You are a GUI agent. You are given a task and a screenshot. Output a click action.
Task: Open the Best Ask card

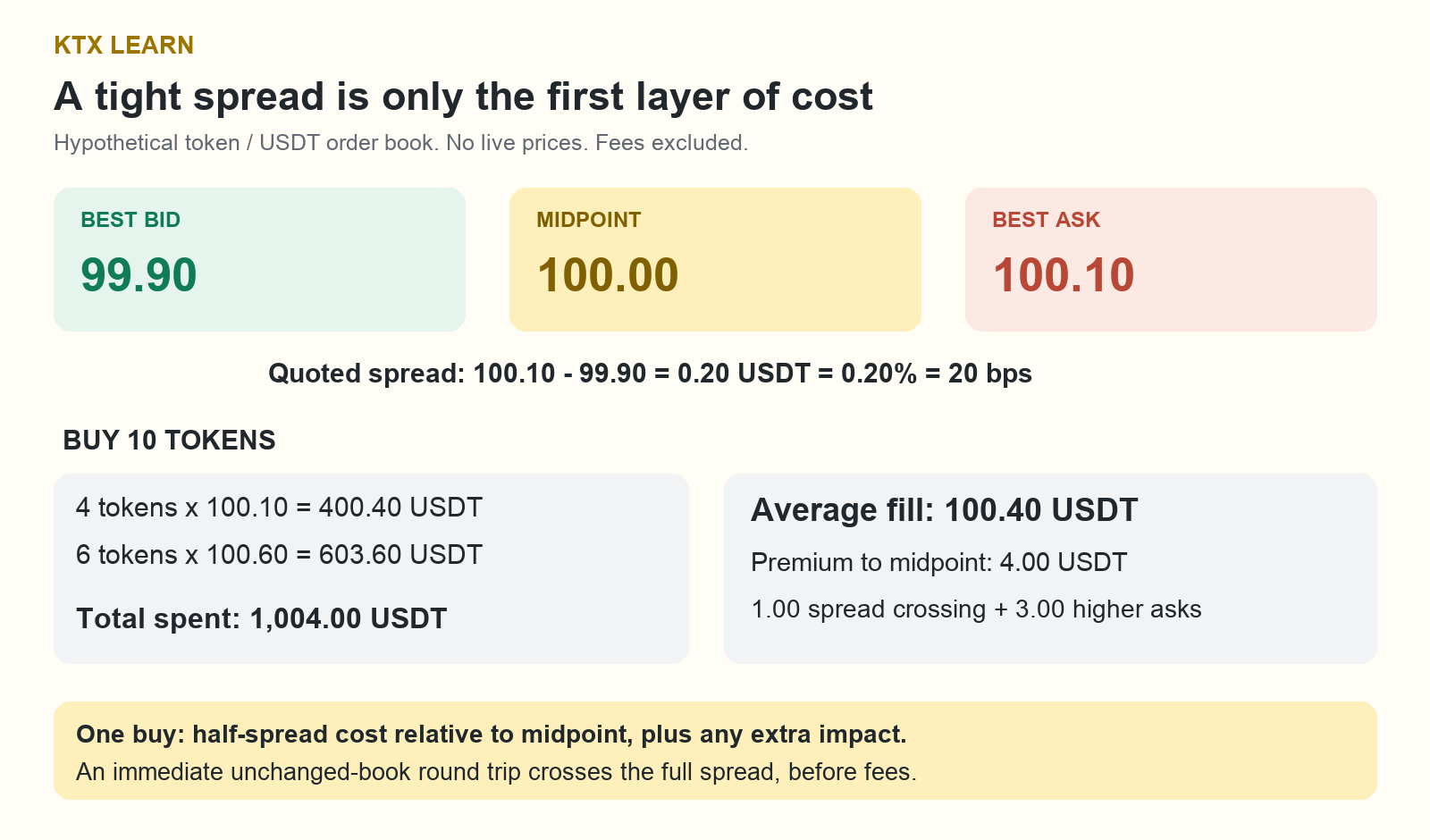click(1171, 259)
